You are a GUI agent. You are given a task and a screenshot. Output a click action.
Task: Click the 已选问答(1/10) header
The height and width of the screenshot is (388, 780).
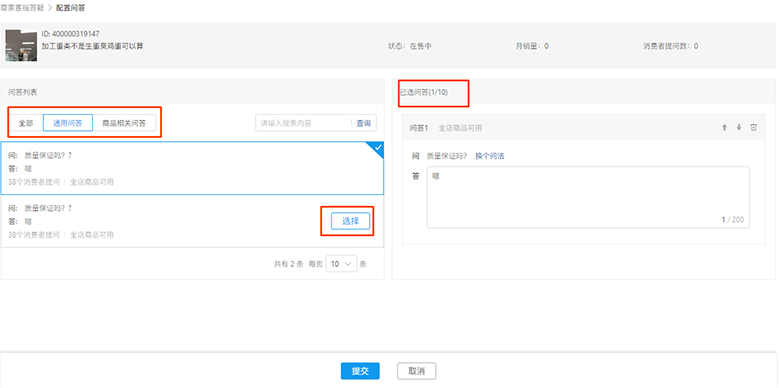point(424,92)
